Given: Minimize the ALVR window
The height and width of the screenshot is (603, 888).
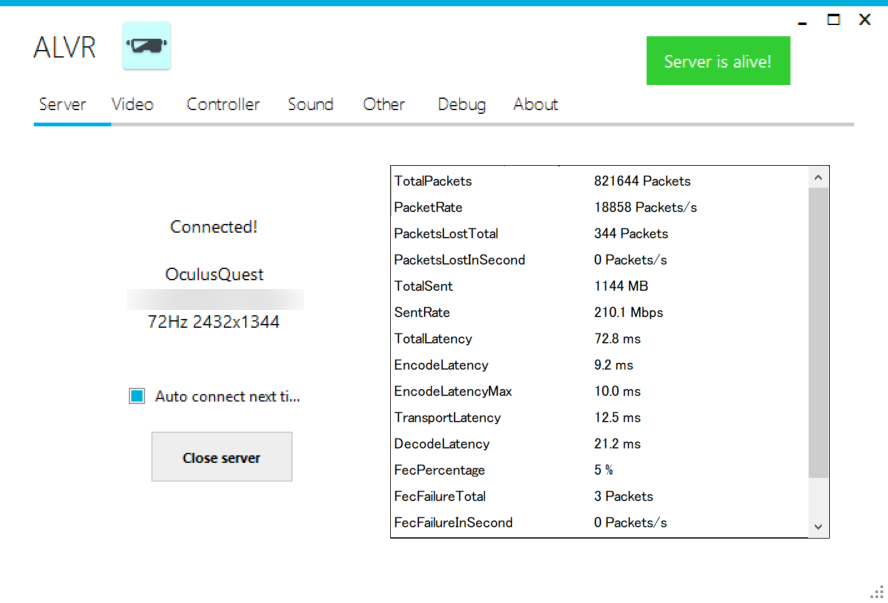Looking at the screenshot, I should coord(803,21).
